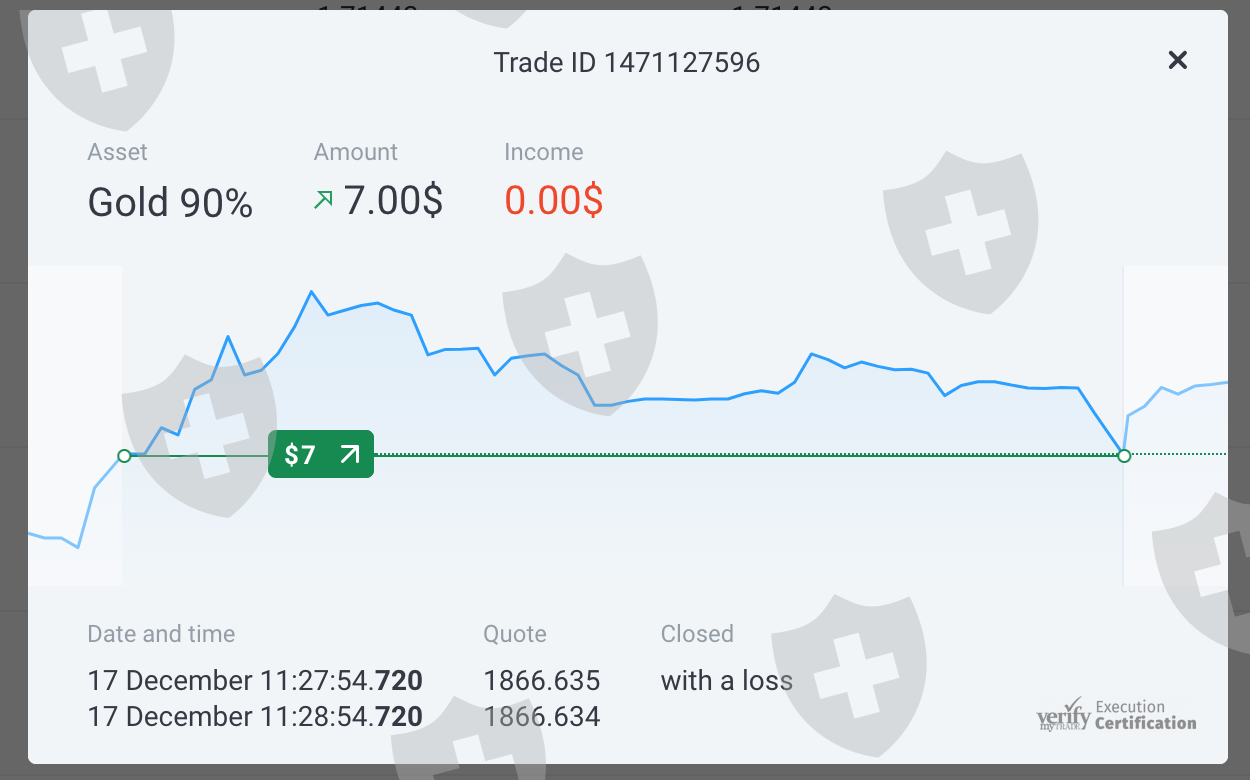Click the closing quote 1866.634
The width and height of the screenshot is (1250, 780).
coord(541,717)
